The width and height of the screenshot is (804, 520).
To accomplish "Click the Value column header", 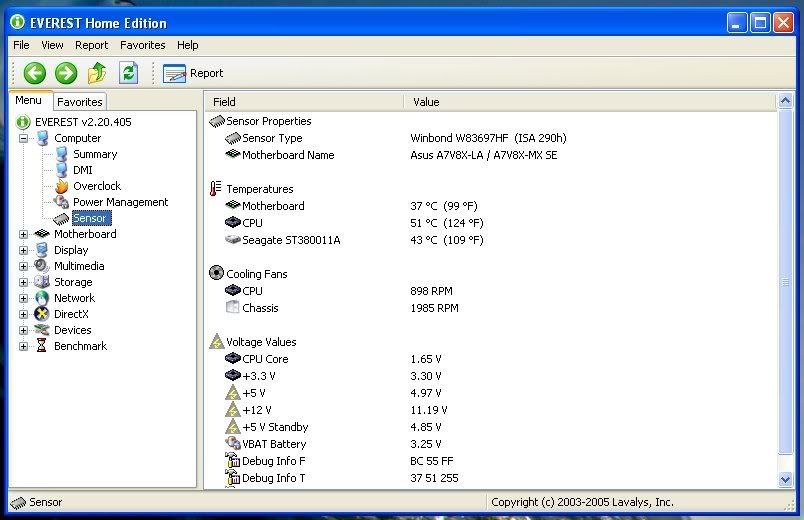I will (x=590, y=102).
